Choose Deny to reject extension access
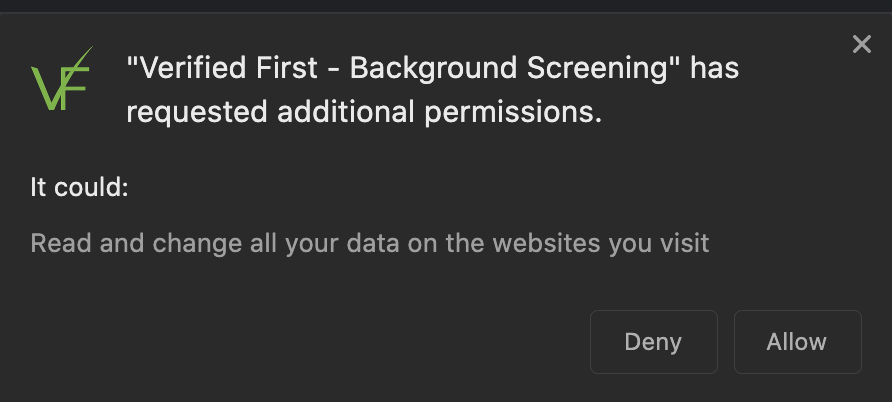 (654, 342)
